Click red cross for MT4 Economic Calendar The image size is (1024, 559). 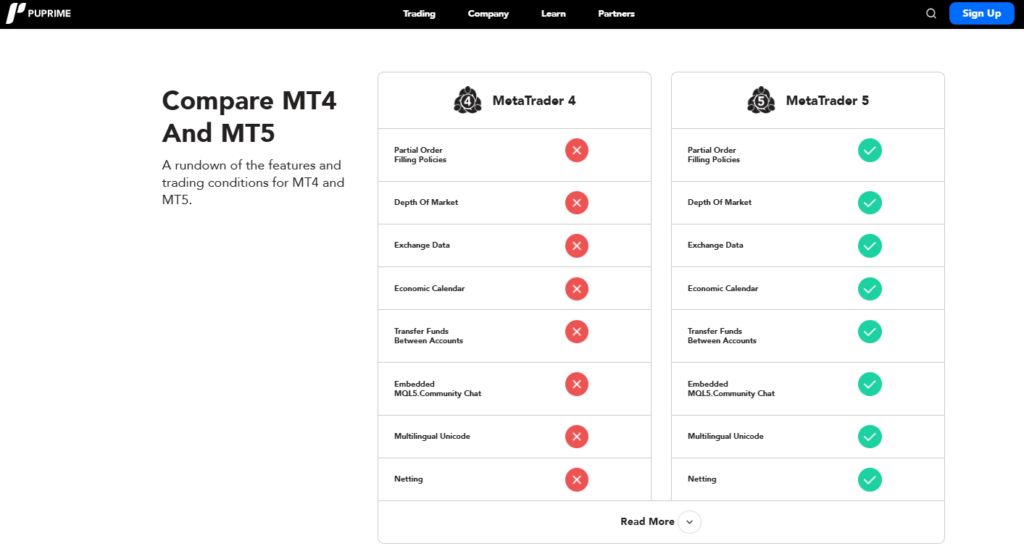(577, 289)
